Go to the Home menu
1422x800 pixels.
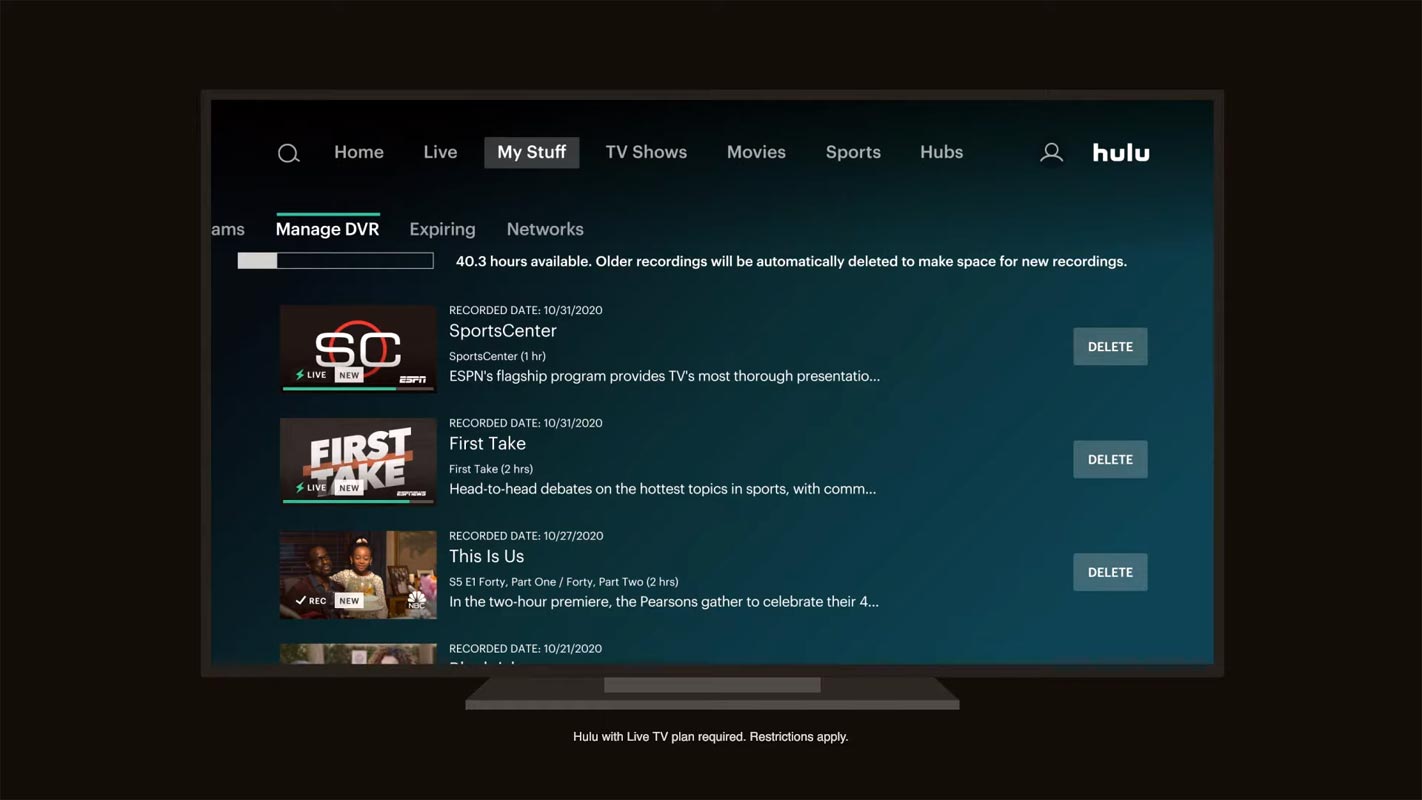(359, 152)
